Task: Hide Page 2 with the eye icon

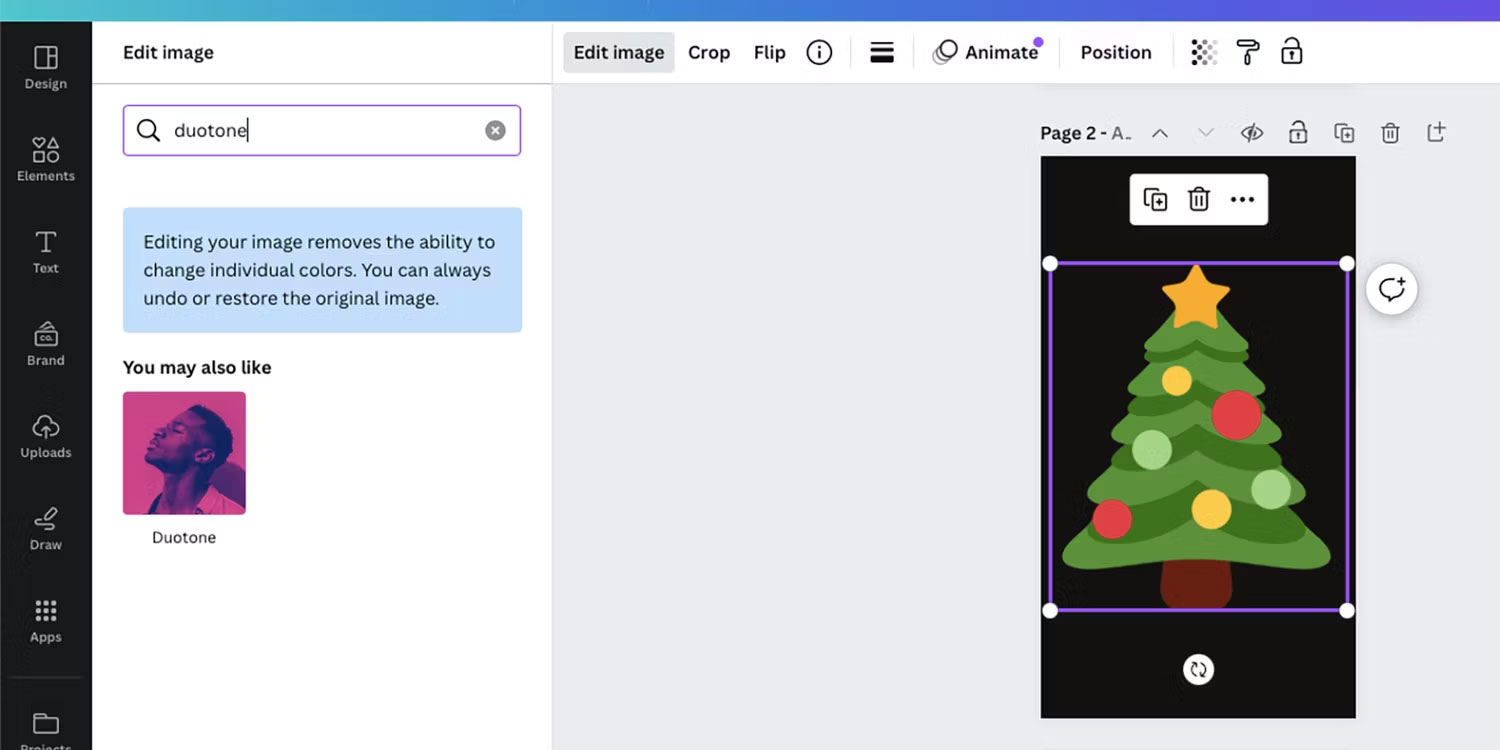Action: coord(1252,132)
